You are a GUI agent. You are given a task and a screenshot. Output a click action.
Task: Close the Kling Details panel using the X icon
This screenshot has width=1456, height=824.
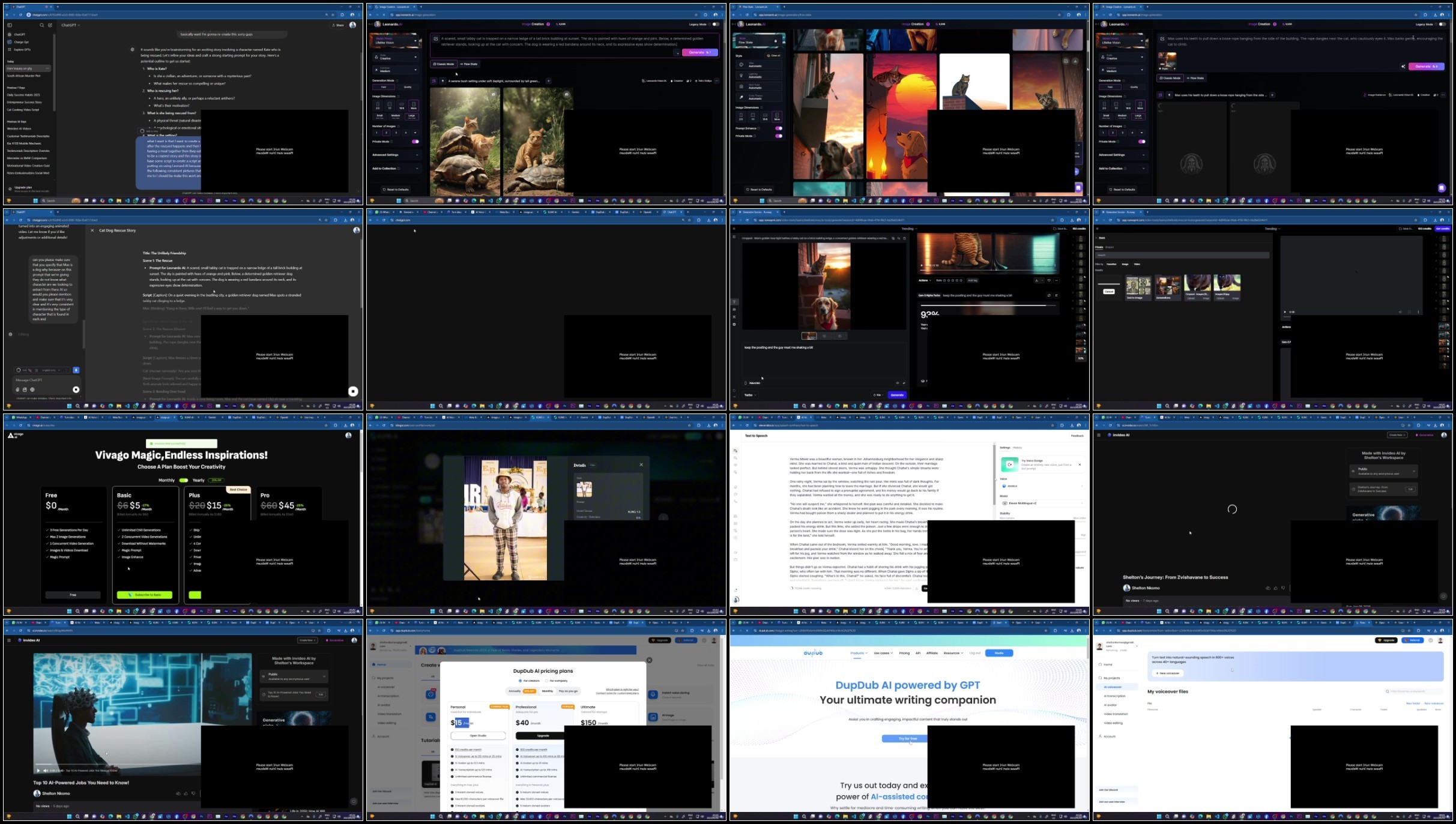tap(641, 465)
